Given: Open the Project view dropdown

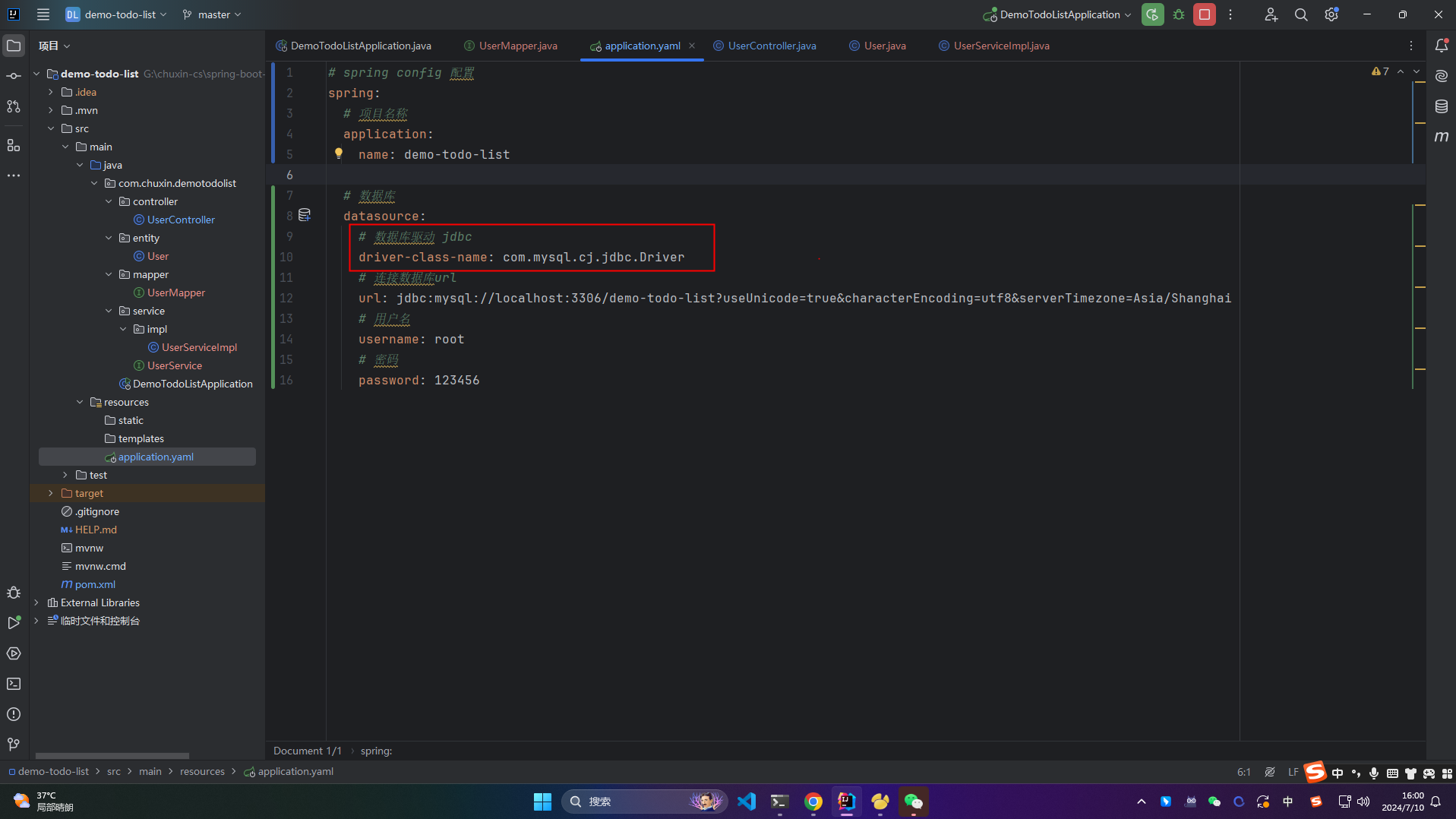Looking at the screenshot, I should tap(54, 46).
